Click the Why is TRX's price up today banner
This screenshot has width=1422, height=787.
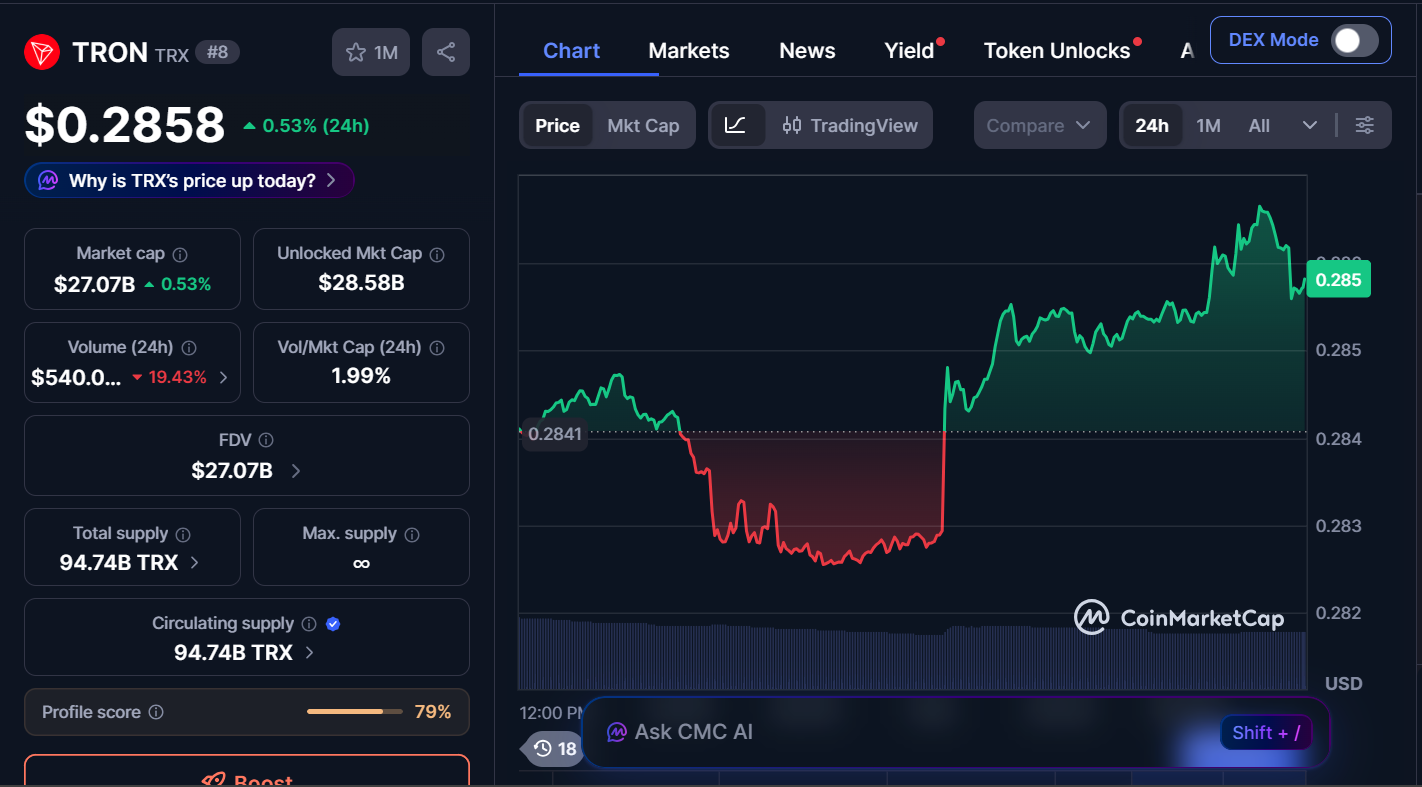click(x=189, y=180)
